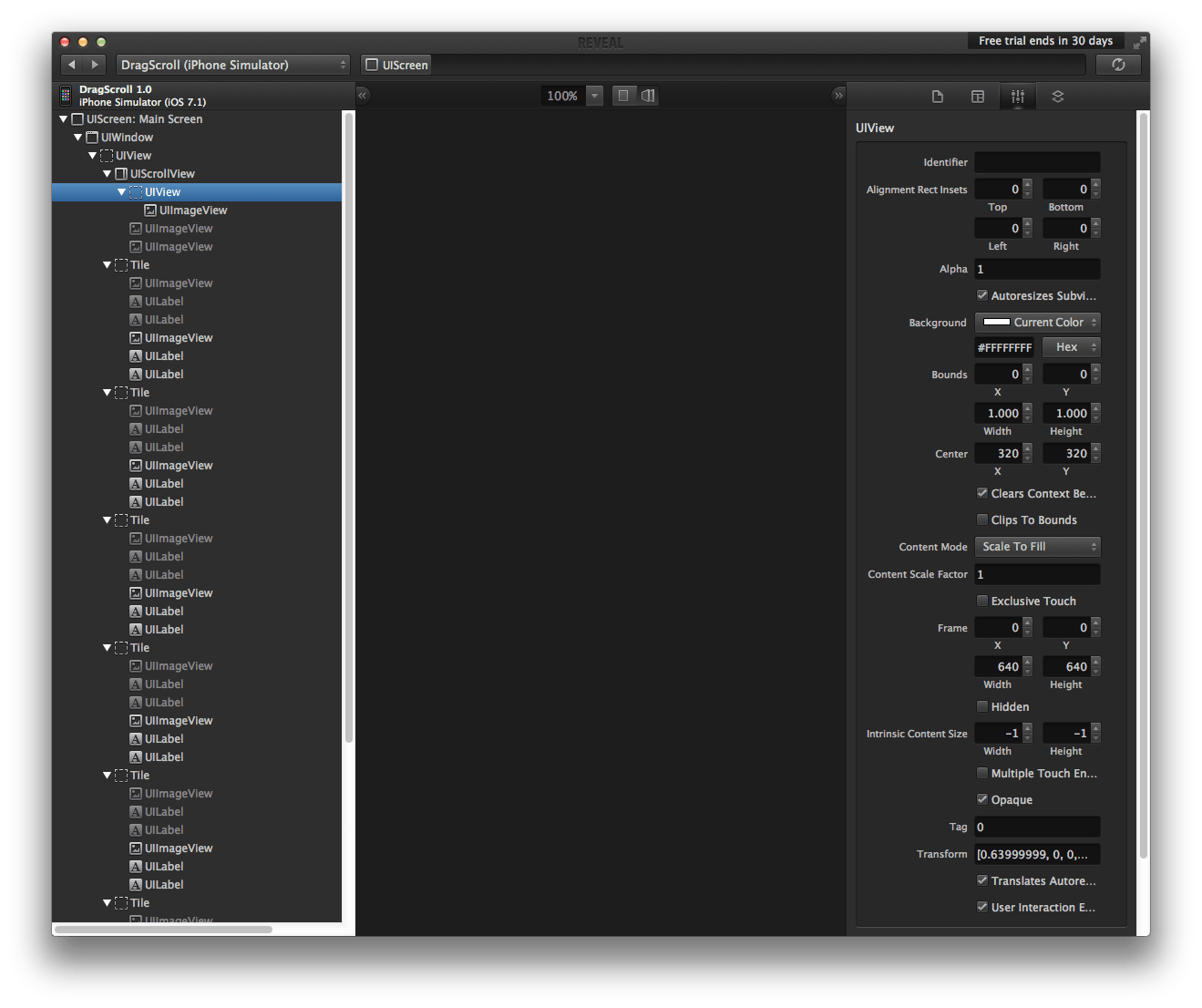Screen dimensions: 1202x1008
Task: Click the Frame Height stepper
Action: click(1096, 666)
